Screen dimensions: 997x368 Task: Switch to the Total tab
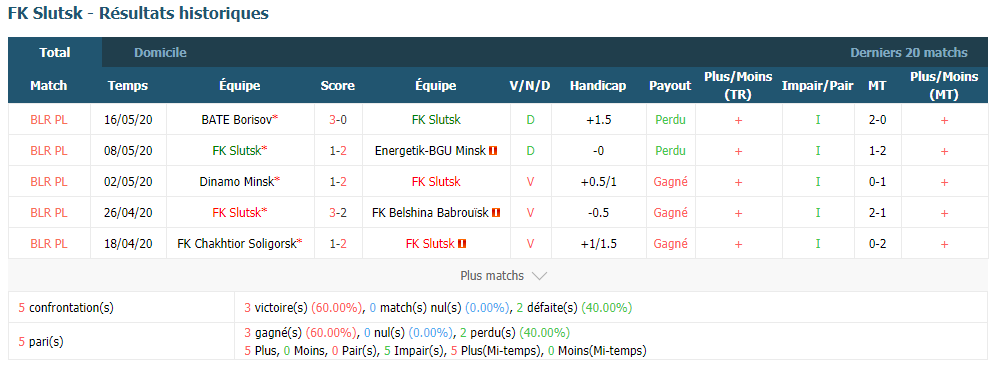pyautogui.click(x=55, y=53)
